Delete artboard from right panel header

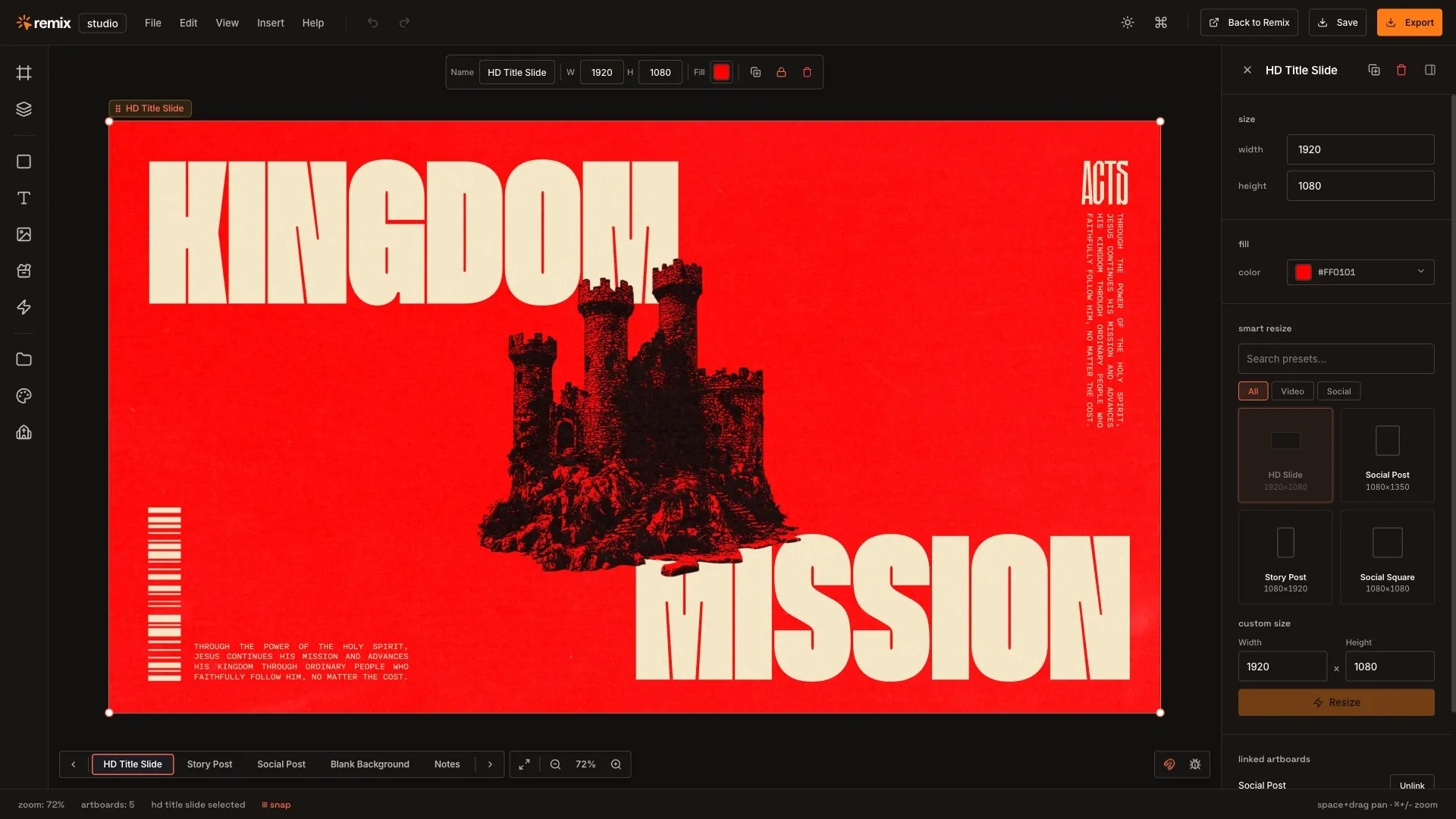(x=1401, y=70)
